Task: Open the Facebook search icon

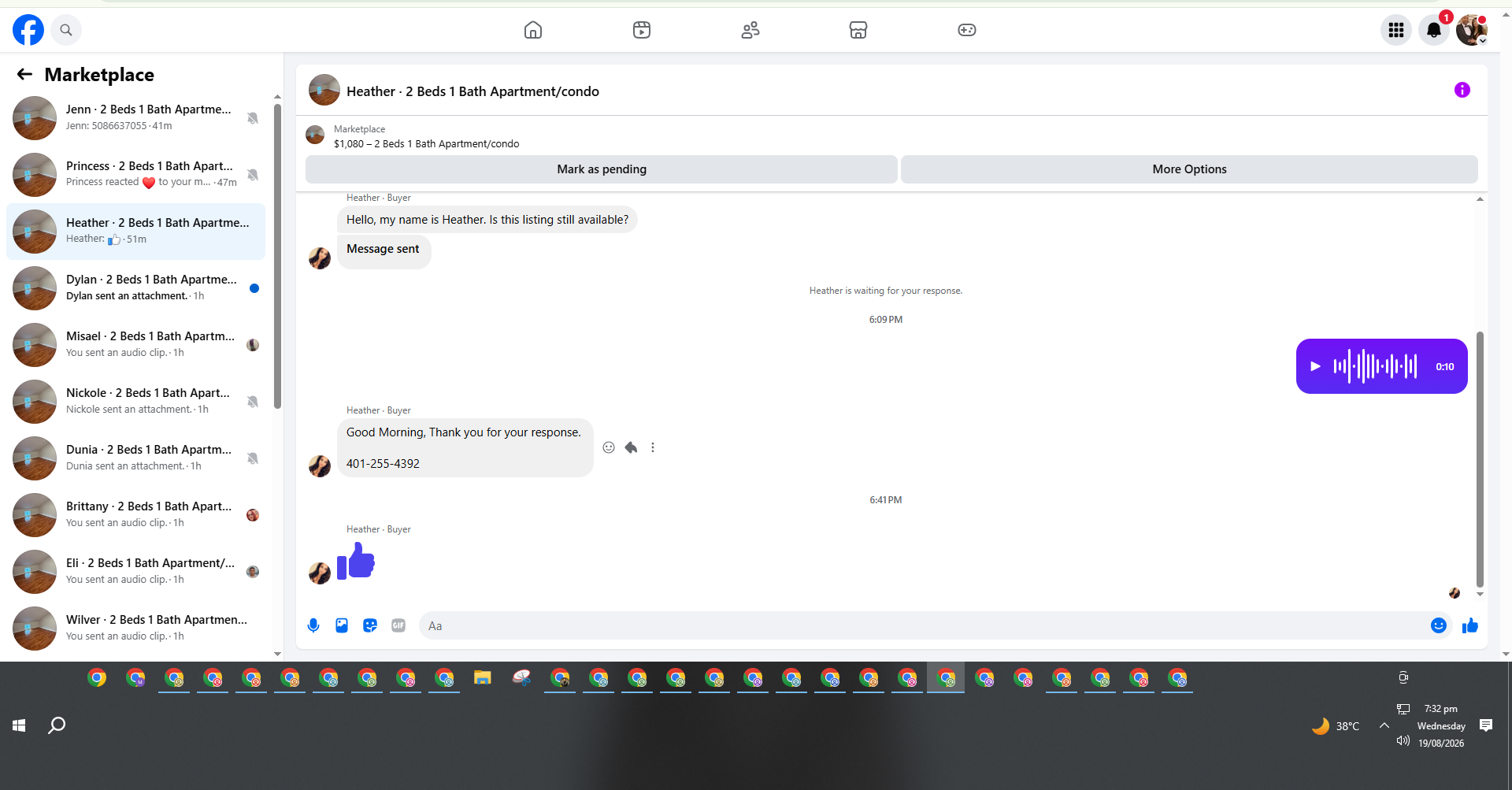Action: (x=66, y=30)
